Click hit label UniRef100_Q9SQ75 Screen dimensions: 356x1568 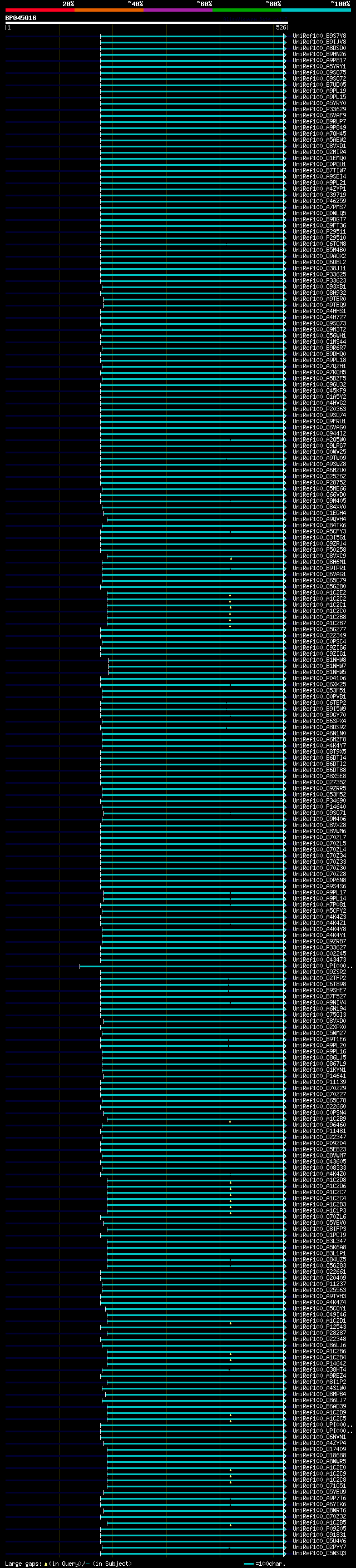(319, 72)
